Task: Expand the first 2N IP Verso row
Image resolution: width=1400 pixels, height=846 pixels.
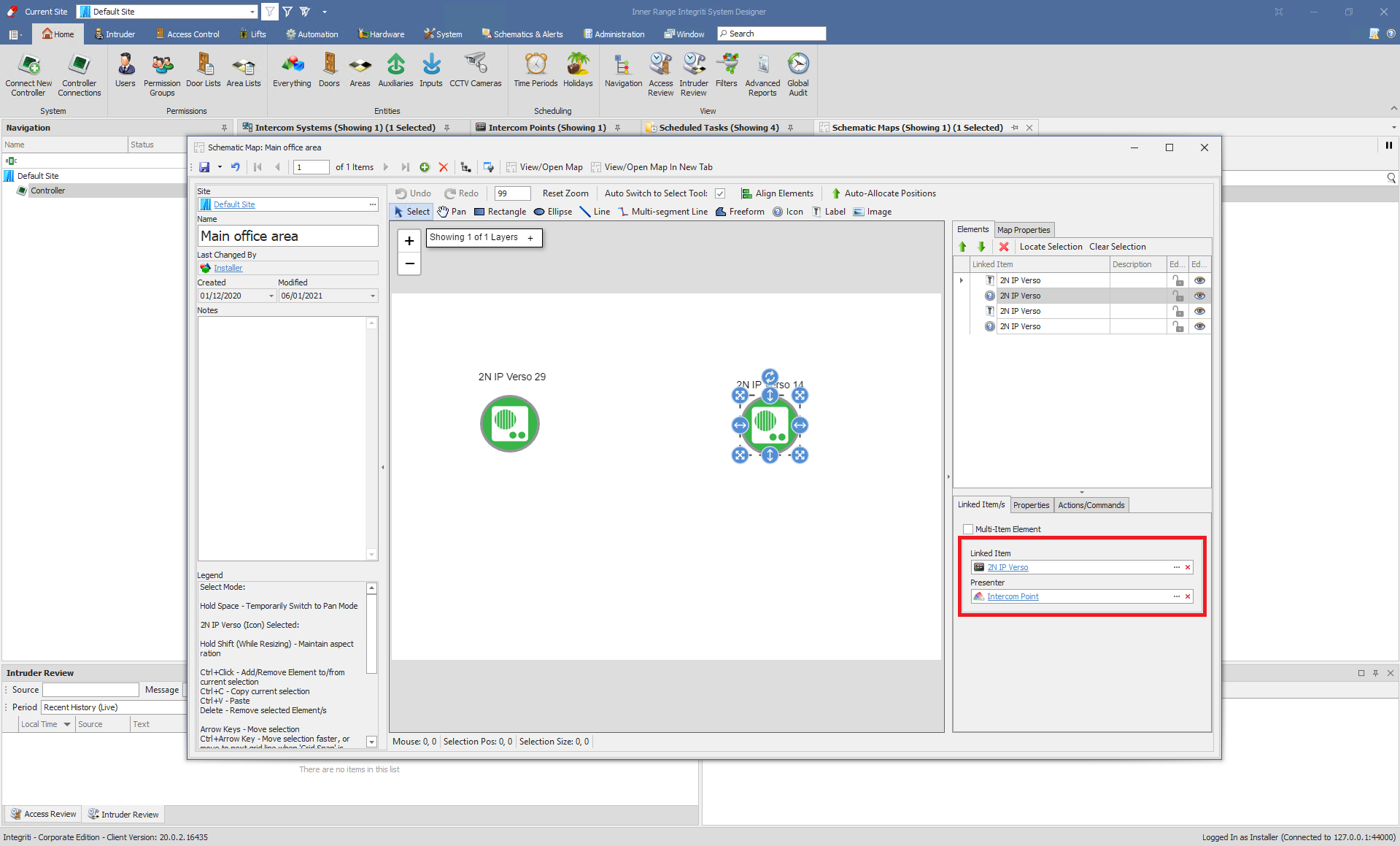Action: [x=962, y=280]
